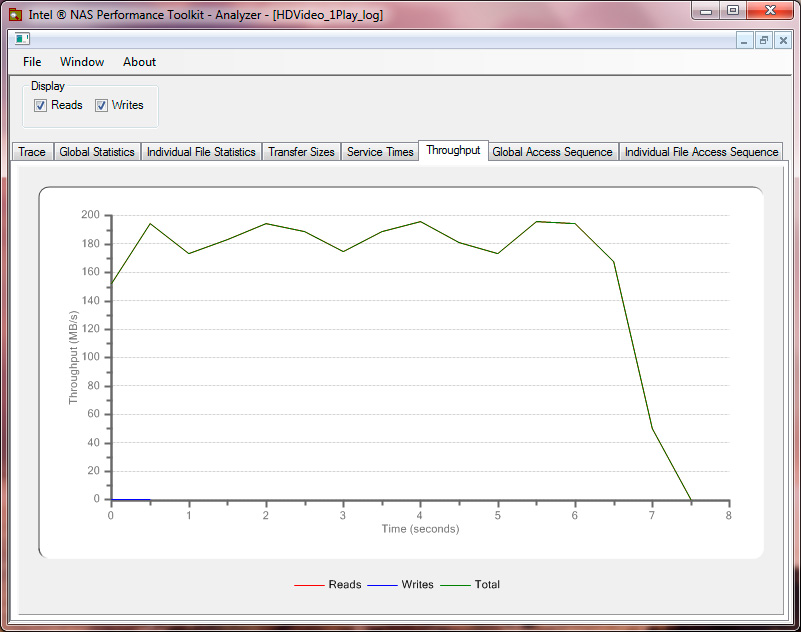Click the 8 tick label on the time axis
The width and height of the screenshot is (801, 632).
pos(728,515)
